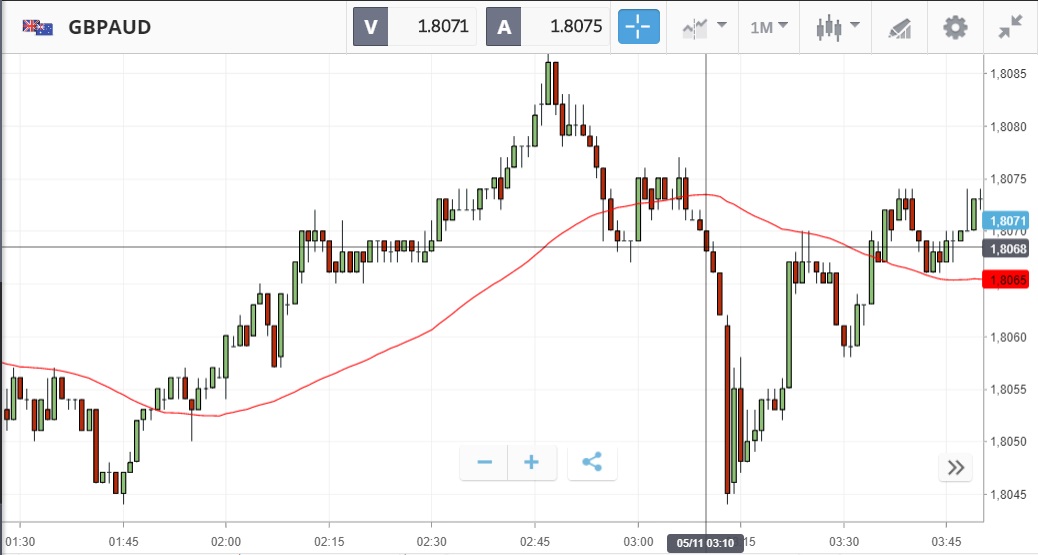Zoom out the chart with minus
The width and height of the screenshot is (1038, 555).
[485, 462]
